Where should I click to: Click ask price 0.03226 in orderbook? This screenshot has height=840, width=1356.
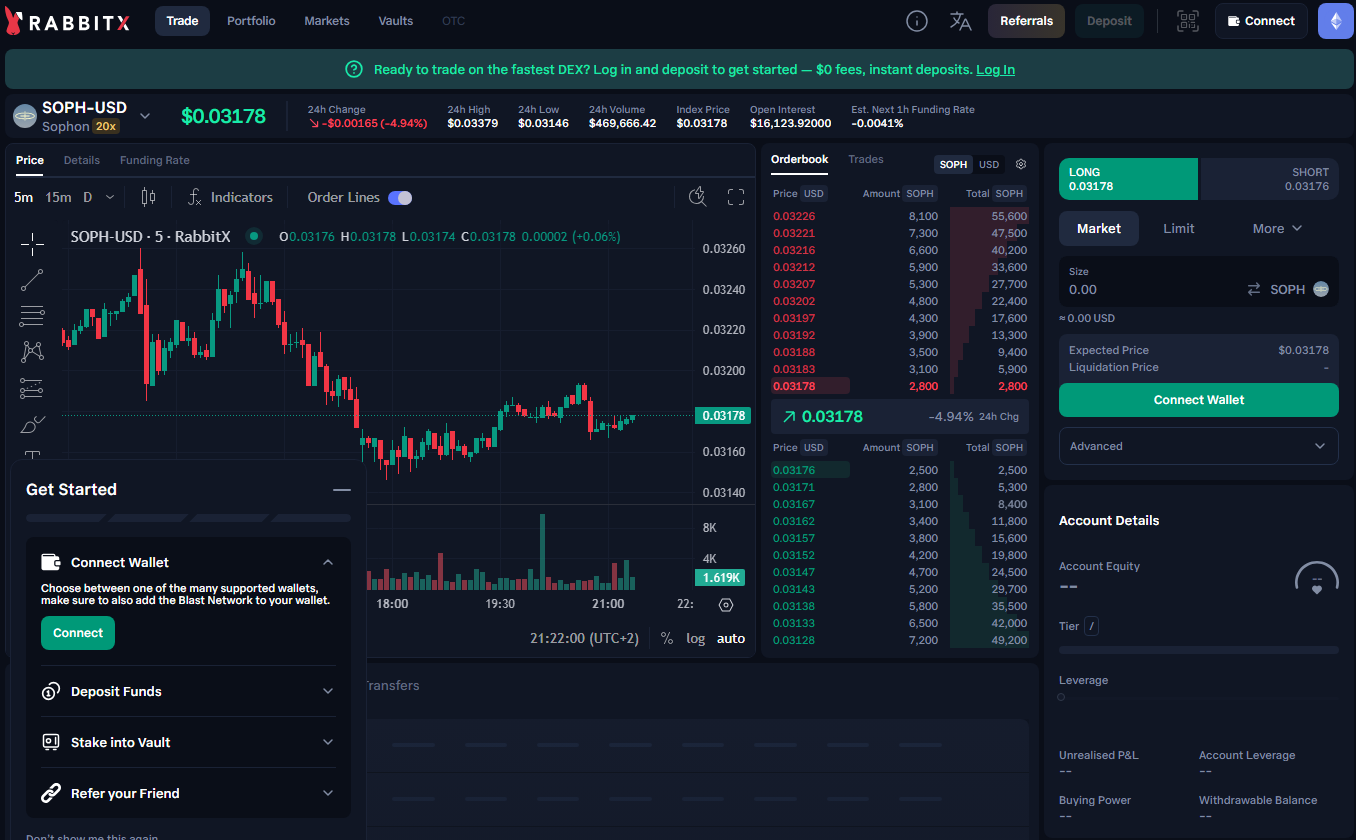pos(794,216)
